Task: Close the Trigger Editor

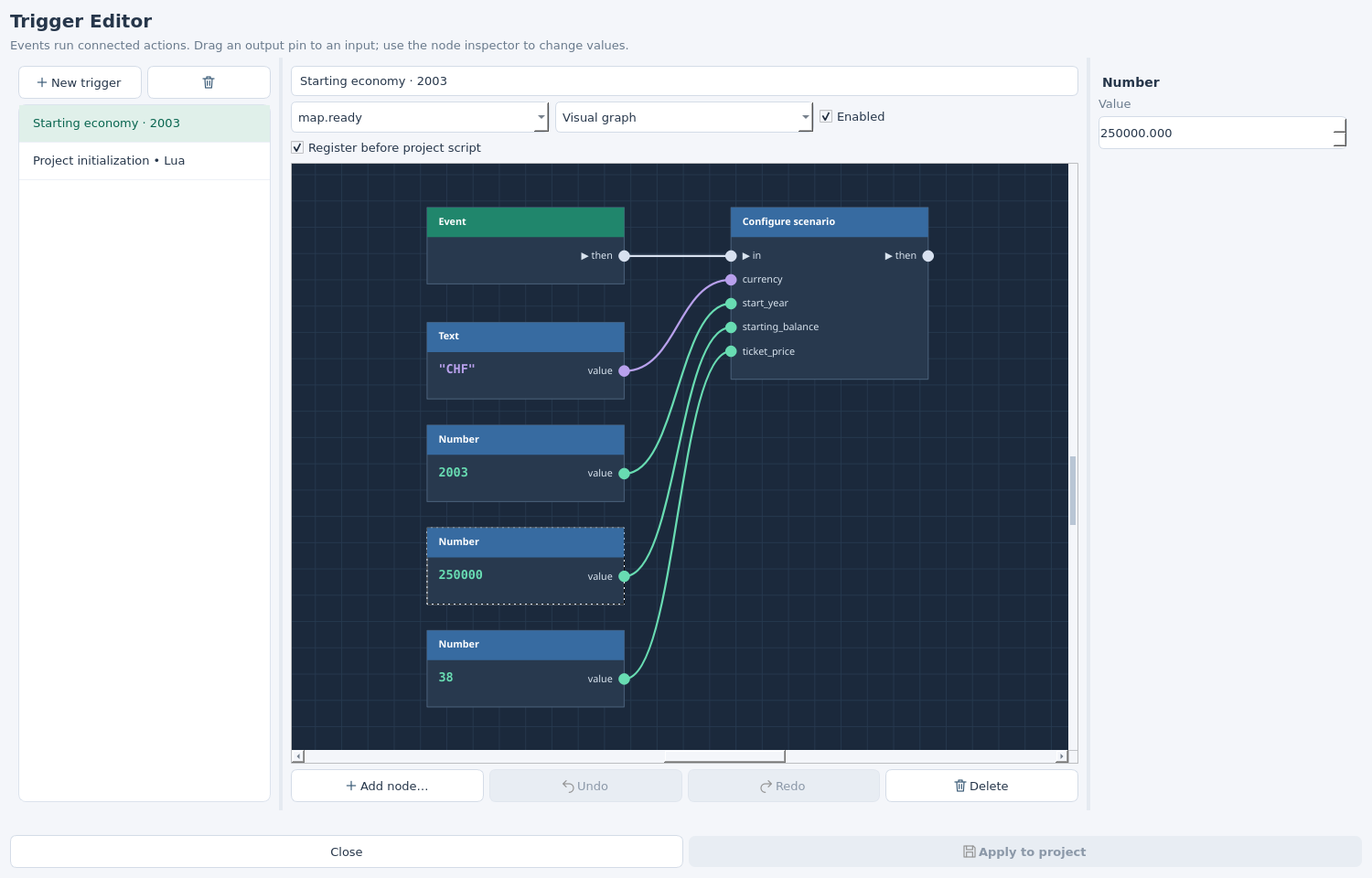Action: [347, 851]
